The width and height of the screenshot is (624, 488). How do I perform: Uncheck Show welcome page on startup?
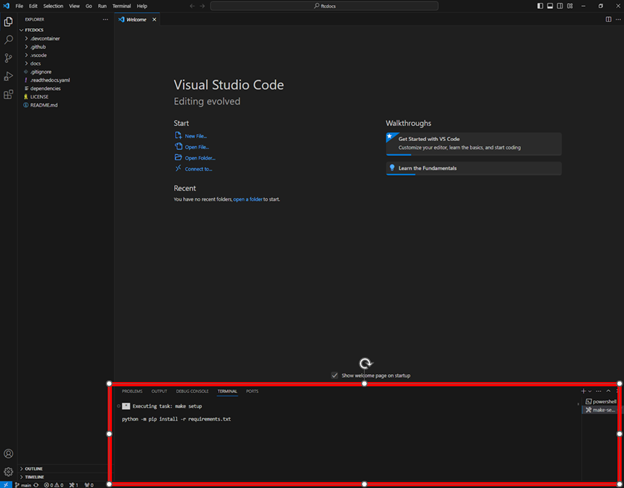334,375
